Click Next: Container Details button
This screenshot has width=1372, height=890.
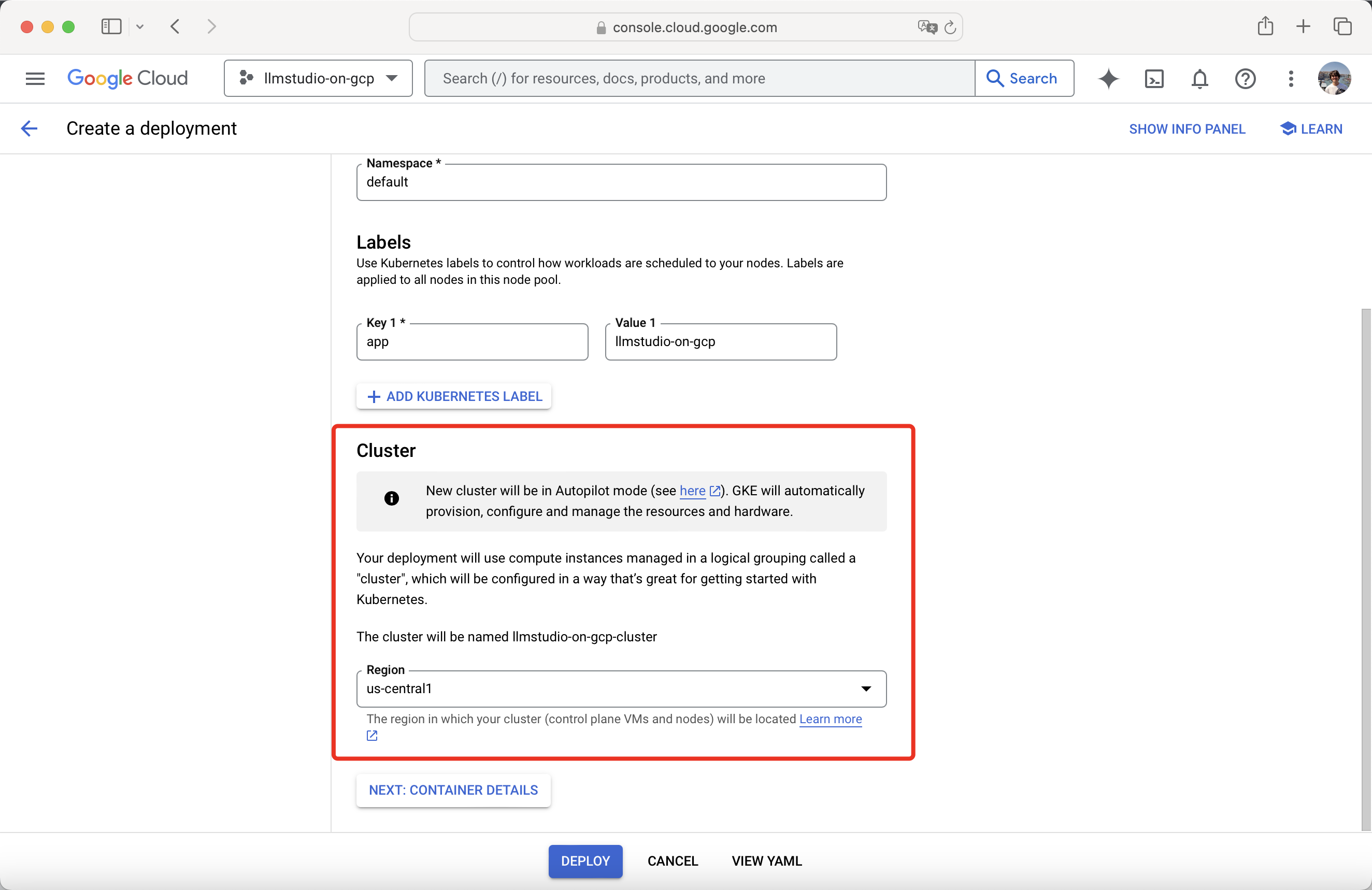453,789
